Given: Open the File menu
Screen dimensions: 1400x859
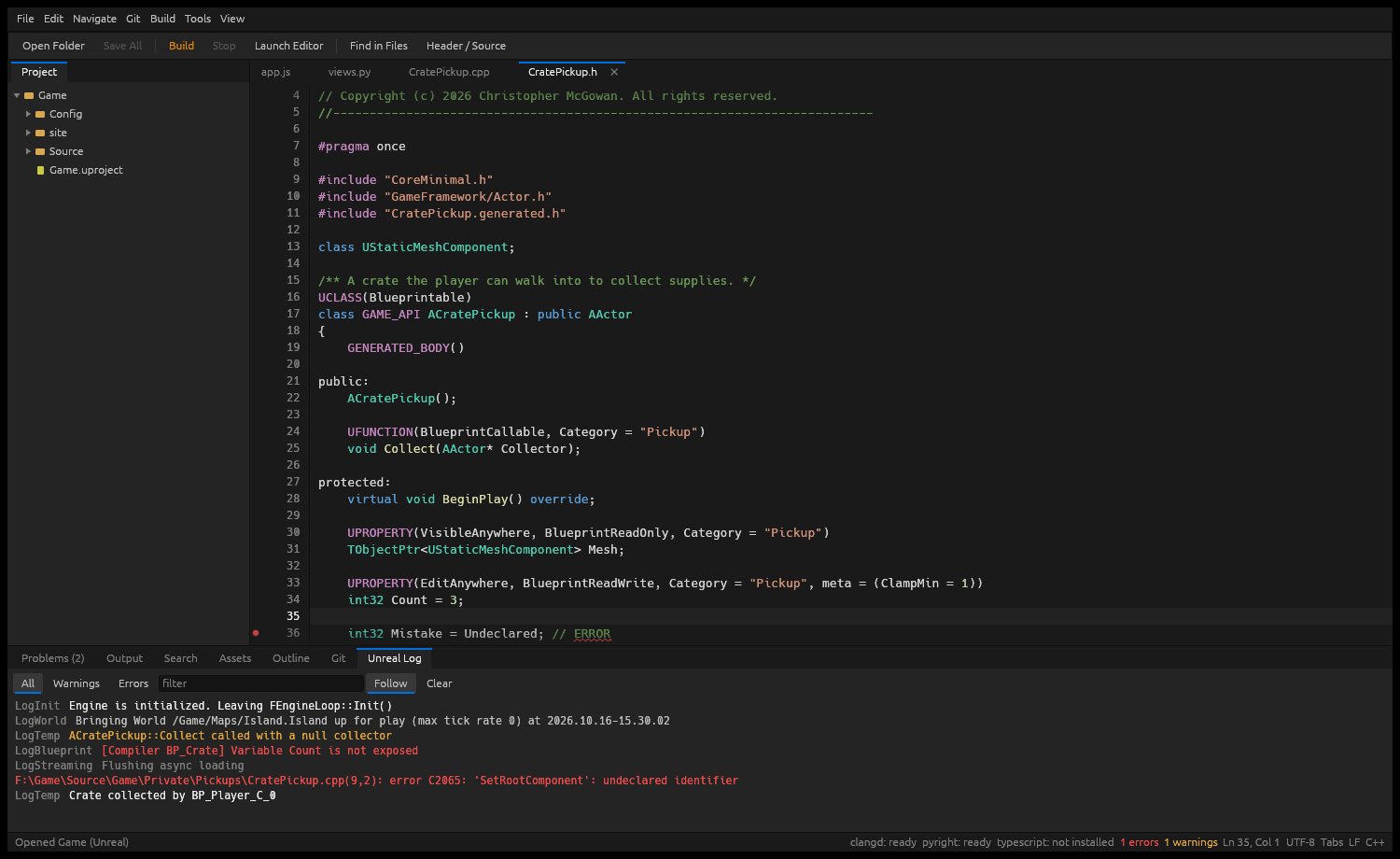Looking at the screenshot, I should (x=25, y=19).
